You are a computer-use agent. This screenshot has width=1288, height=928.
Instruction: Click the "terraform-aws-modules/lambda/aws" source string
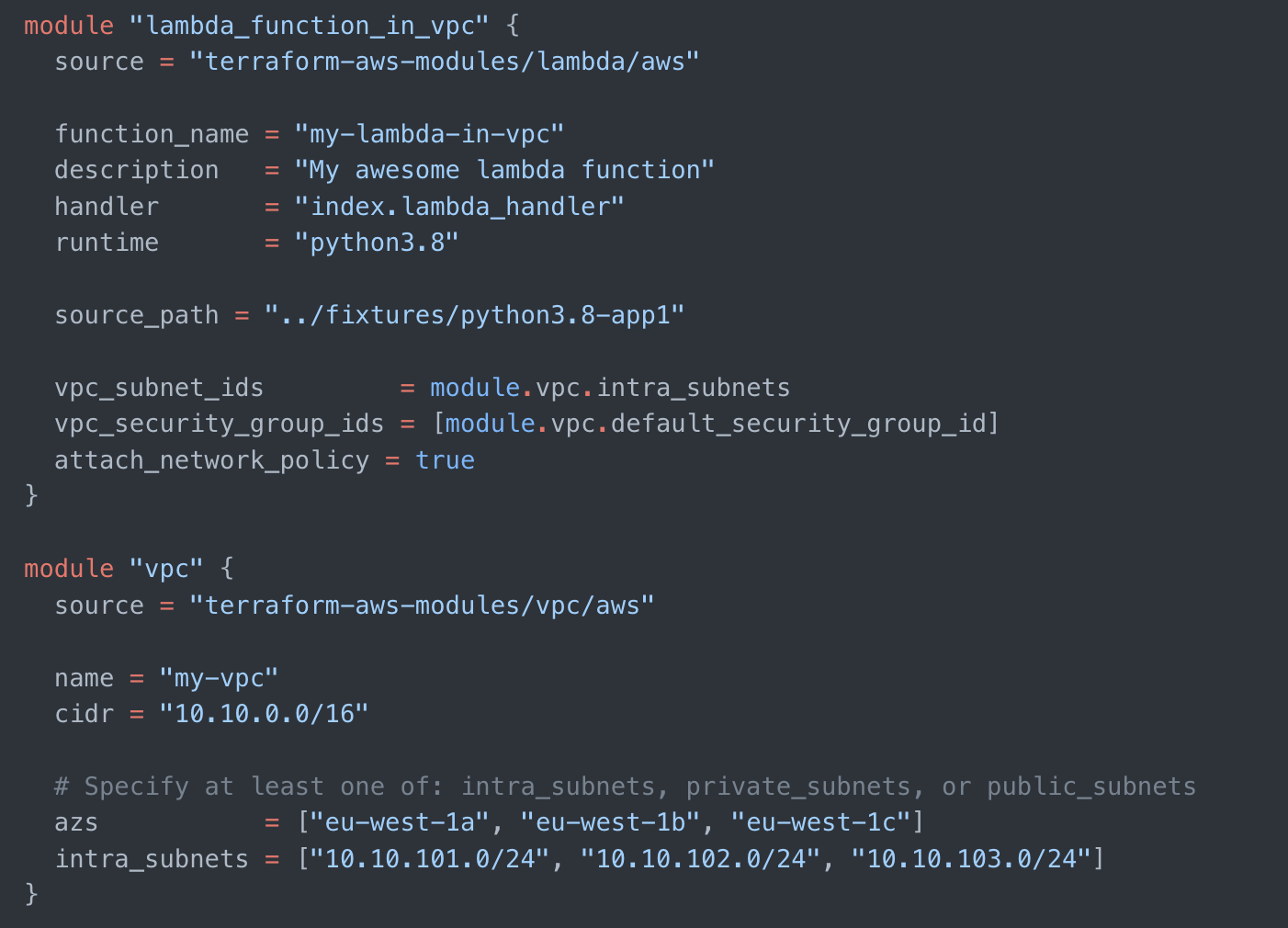pyautogui.click(x=445, y=62)
